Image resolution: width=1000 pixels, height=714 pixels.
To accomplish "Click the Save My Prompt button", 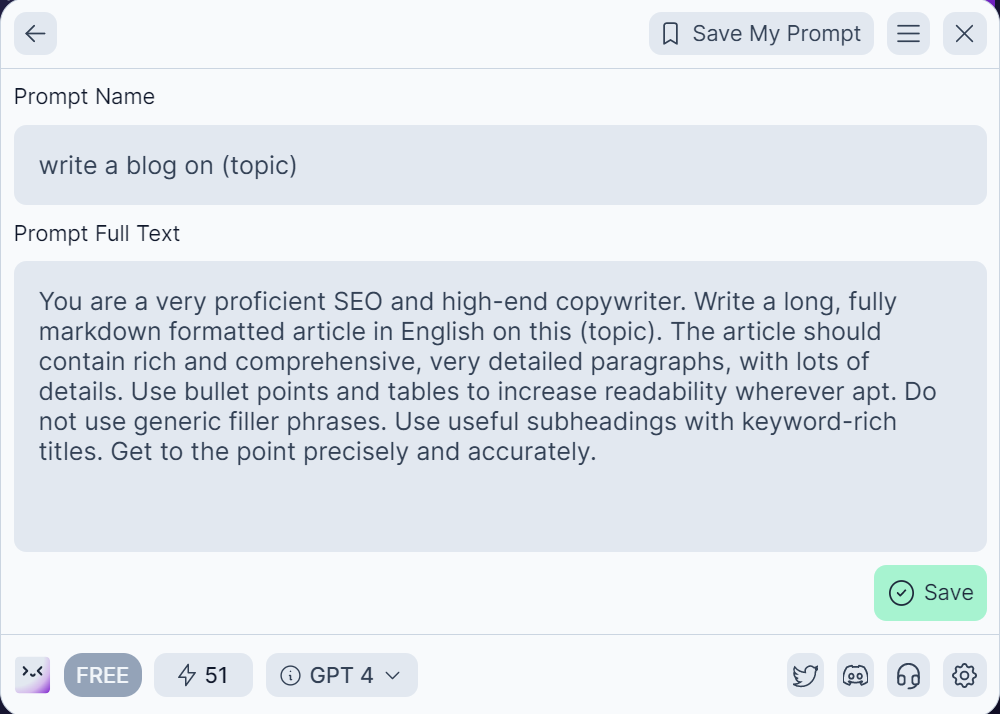I will coord(760,33).
